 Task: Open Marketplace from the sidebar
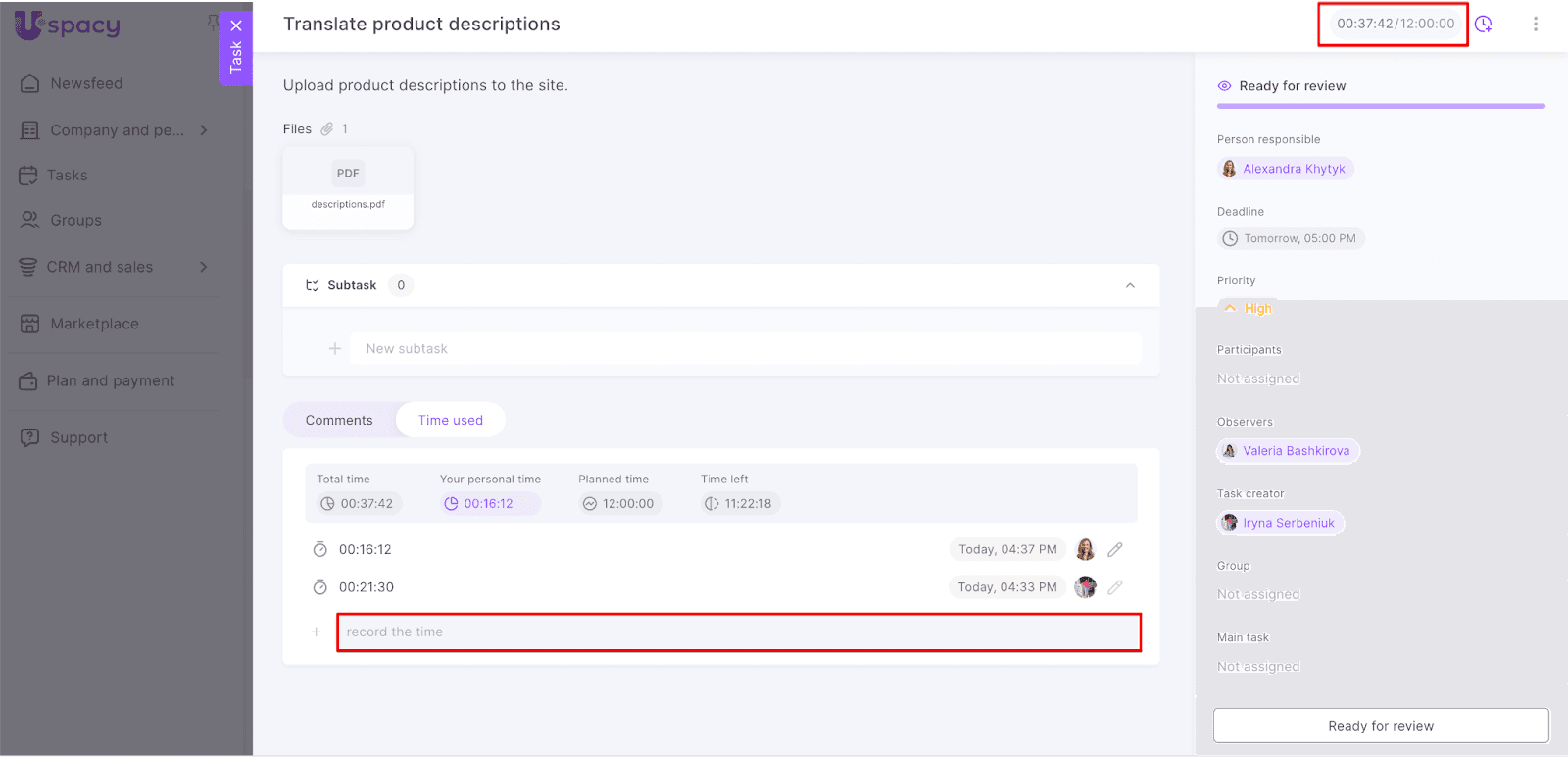pos(94,324)
